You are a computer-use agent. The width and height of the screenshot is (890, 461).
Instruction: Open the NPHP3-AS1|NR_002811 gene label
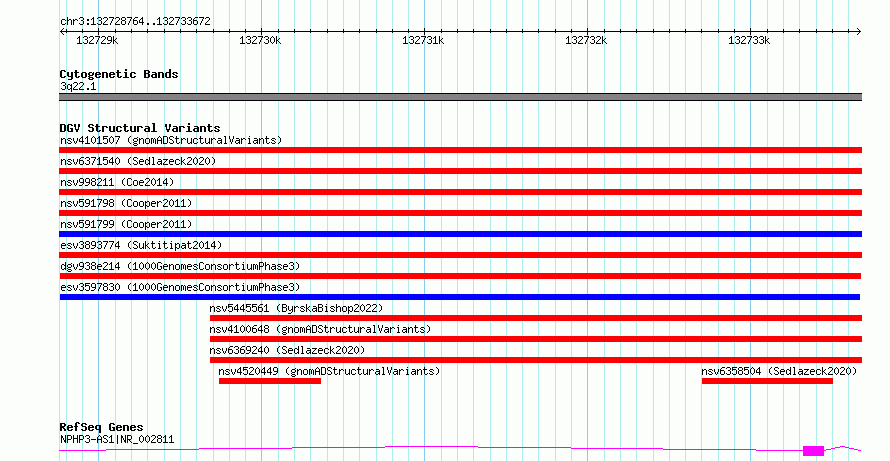[117, 439]
